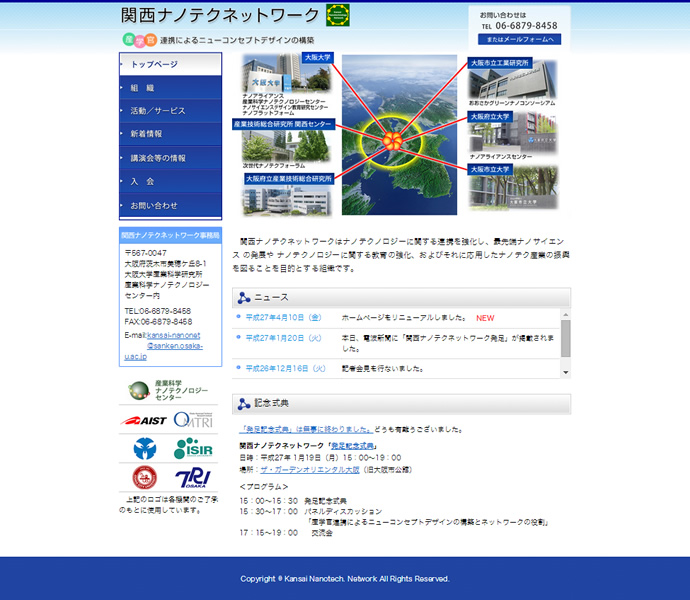Click the 関西ナノテクネットワーク site title
This screenshot has width=690, height=600.
tap(220, 15)
